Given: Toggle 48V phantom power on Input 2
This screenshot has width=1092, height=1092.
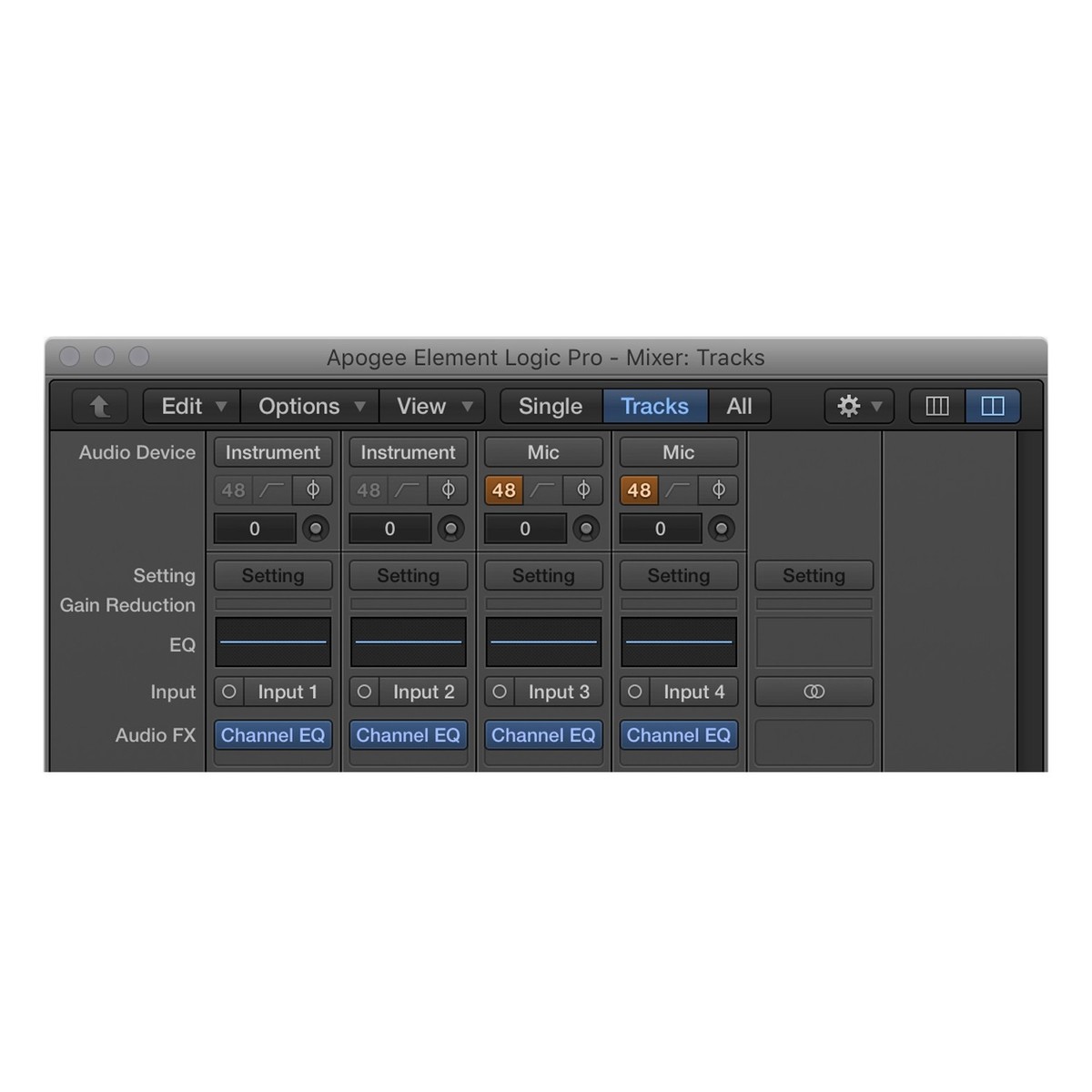Looking at the screenshot, I should pos(369,490).
